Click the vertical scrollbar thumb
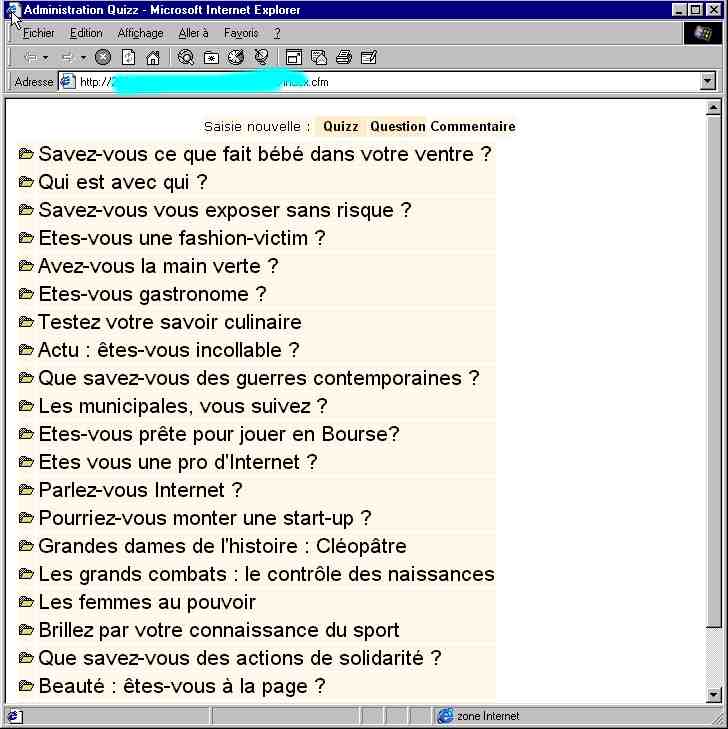 pyautogui.click(x=713, y=371)
